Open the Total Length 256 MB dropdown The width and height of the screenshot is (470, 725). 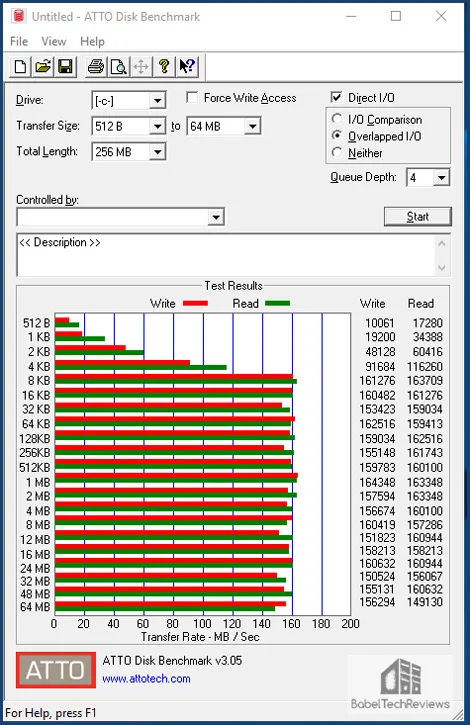[157, 152]
